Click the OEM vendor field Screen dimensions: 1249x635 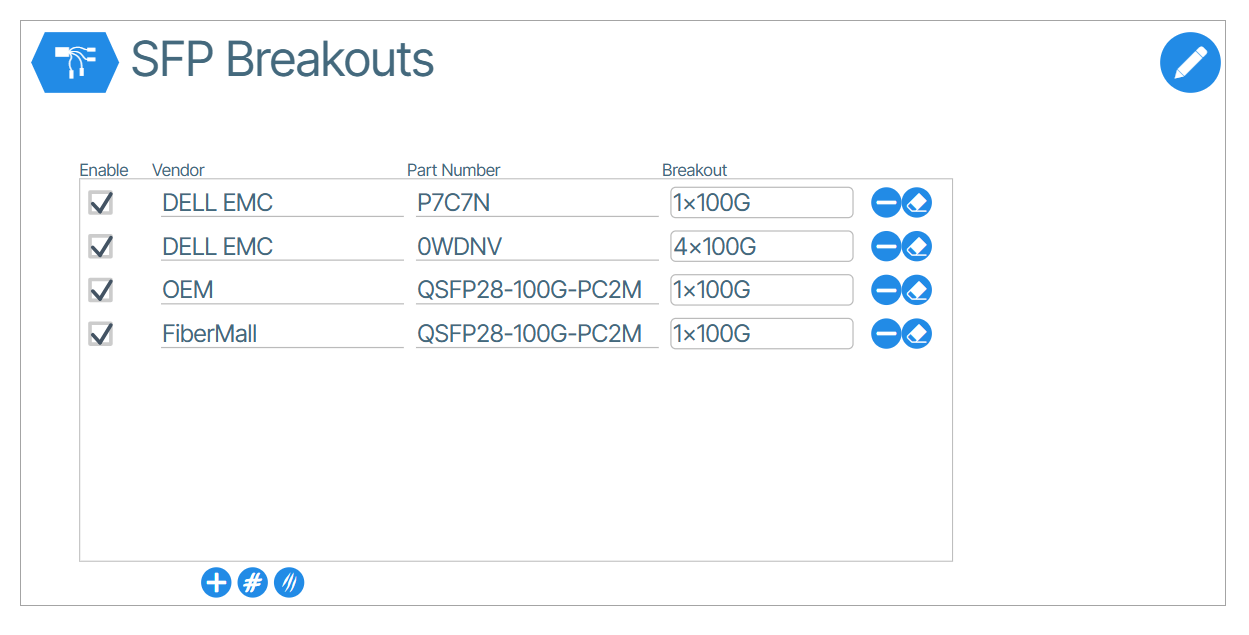pos(281,290)
